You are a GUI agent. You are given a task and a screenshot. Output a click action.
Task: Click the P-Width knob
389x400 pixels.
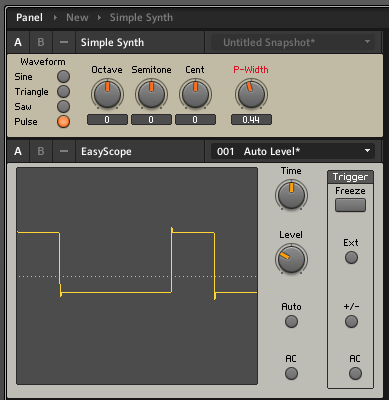tap(251, 94)
